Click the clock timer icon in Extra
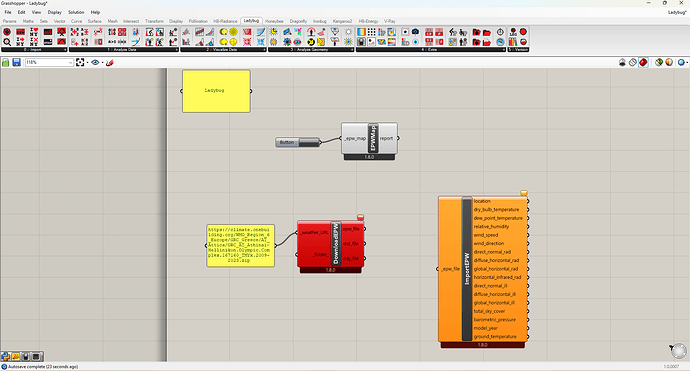 point(500,32)
